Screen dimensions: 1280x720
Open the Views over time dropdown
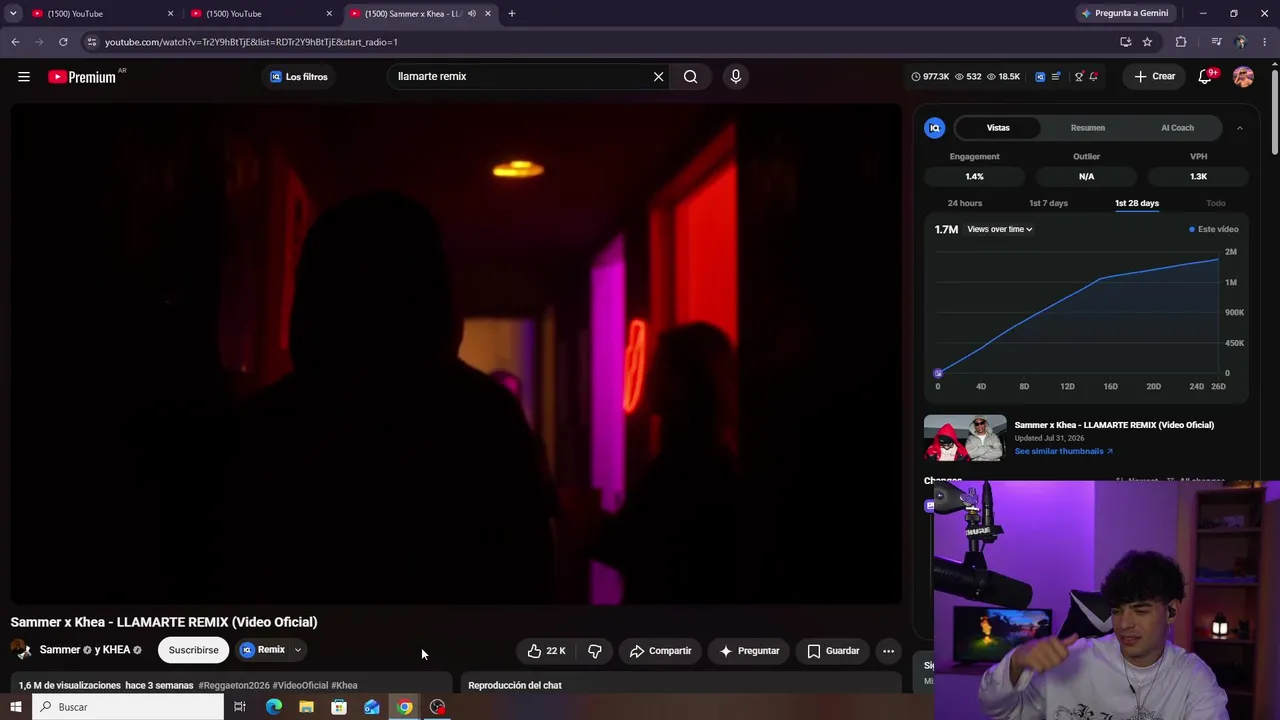coord(1000,229)
